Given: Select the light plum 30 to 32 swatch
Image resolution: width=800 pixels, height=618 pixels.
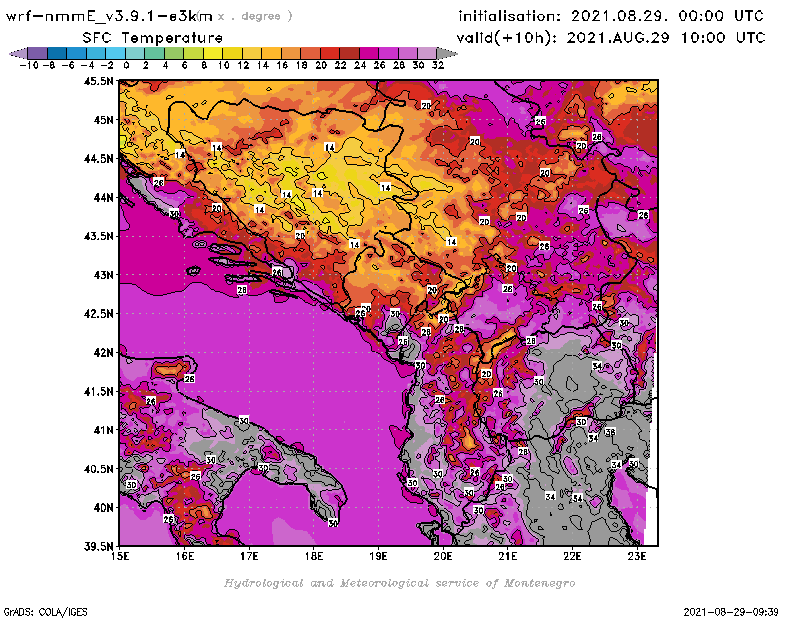Looking at the screenshot, I should (427, 53).
